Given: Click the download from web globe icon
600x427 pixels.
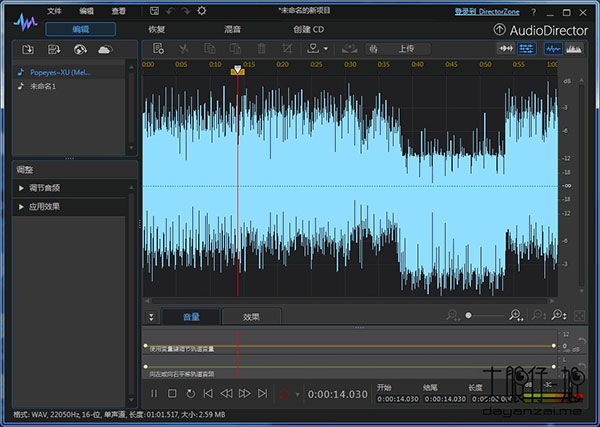Looking at the screenshot, I should pos(78,48).
